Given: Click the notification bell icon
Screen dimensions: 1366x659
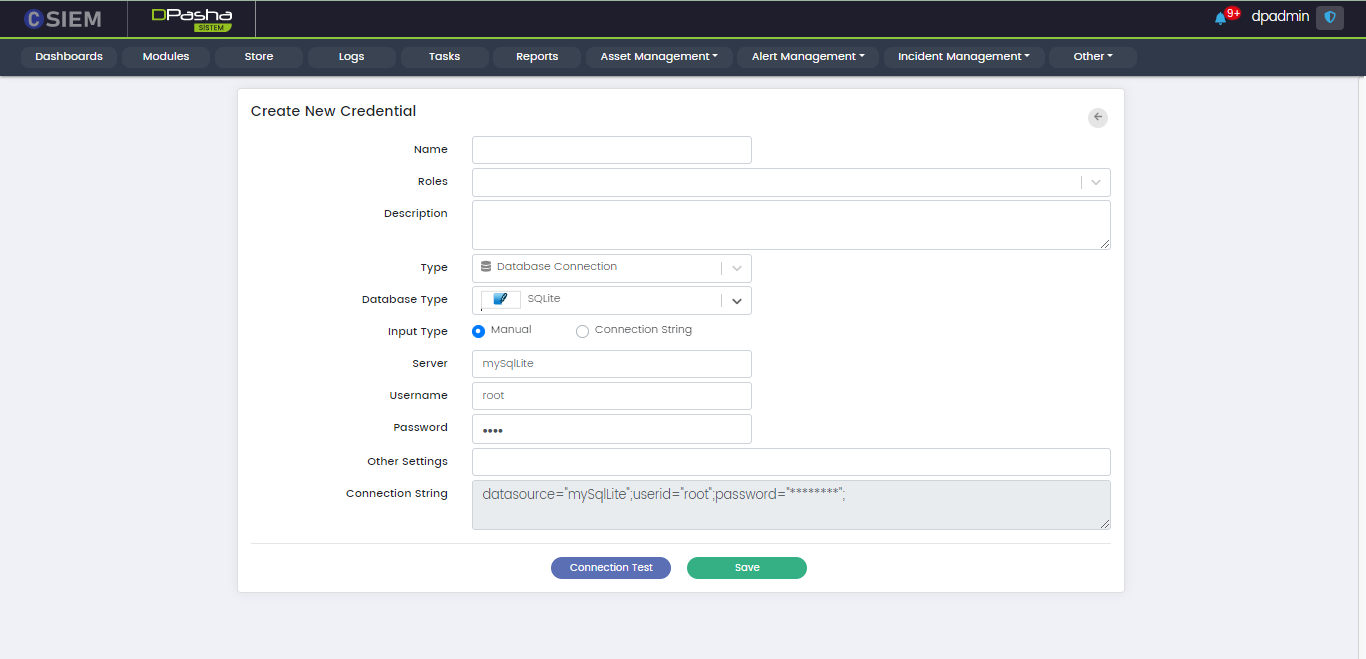Looking at the screenshot, I should (x=1220, y=18).
